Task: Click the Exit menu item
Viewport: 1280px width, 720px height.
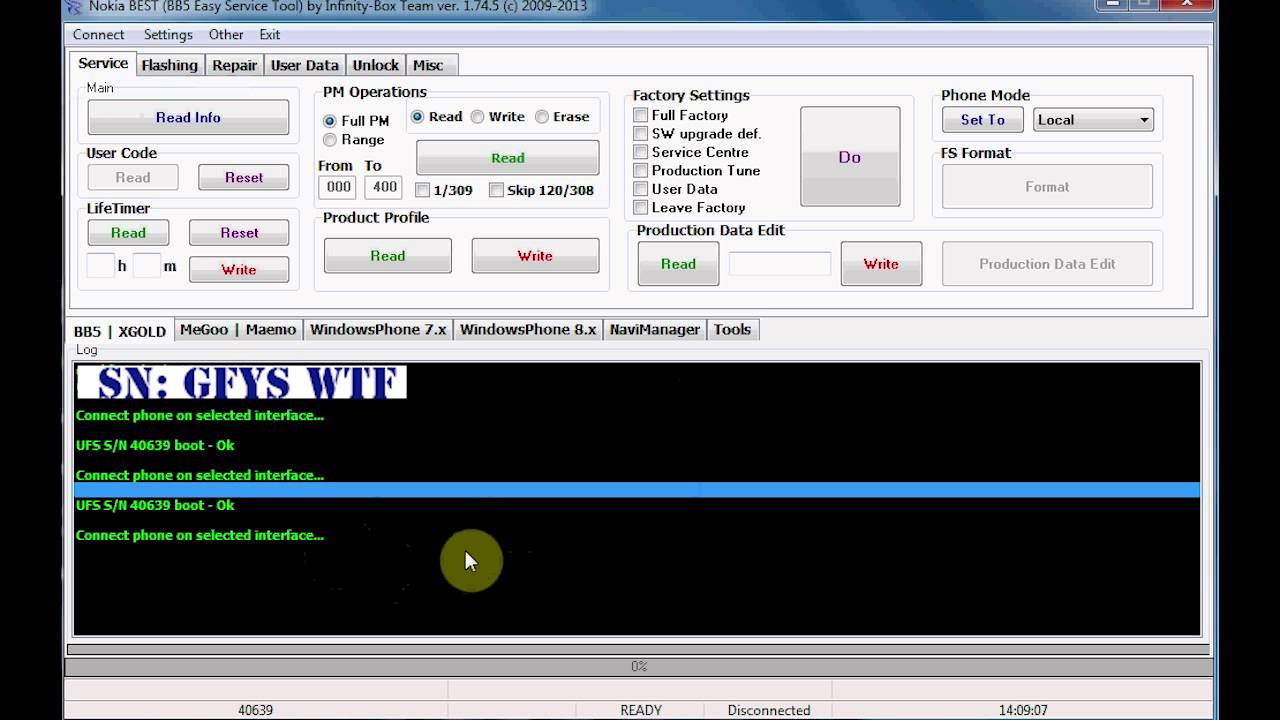Action: 270,34
